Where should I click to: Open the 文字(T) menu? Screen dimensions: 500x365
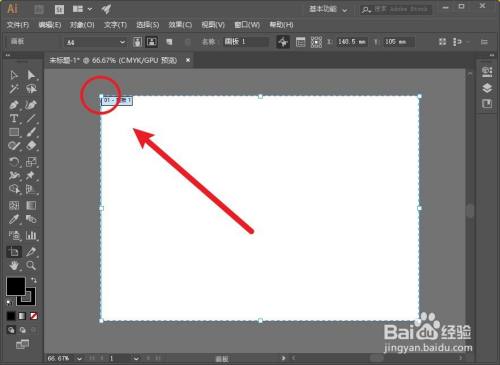(115, 25)
